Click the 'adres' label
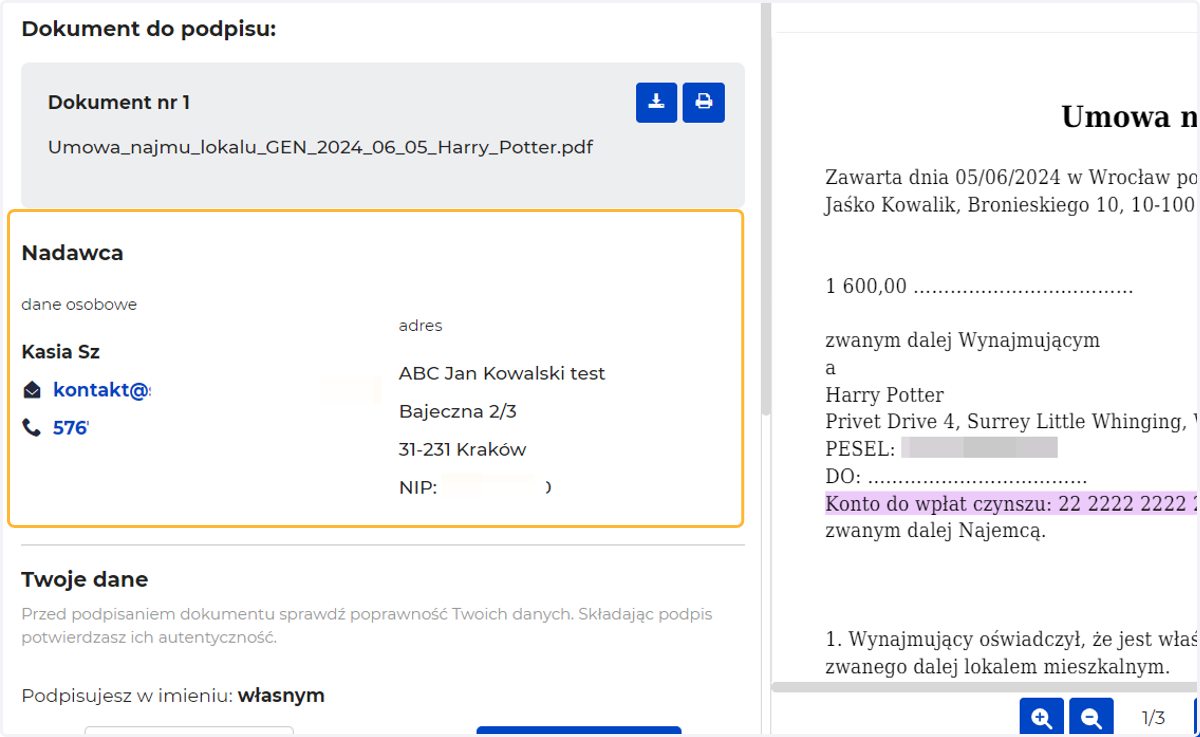This screenshot has width=1200, height=737. (420, 325)
